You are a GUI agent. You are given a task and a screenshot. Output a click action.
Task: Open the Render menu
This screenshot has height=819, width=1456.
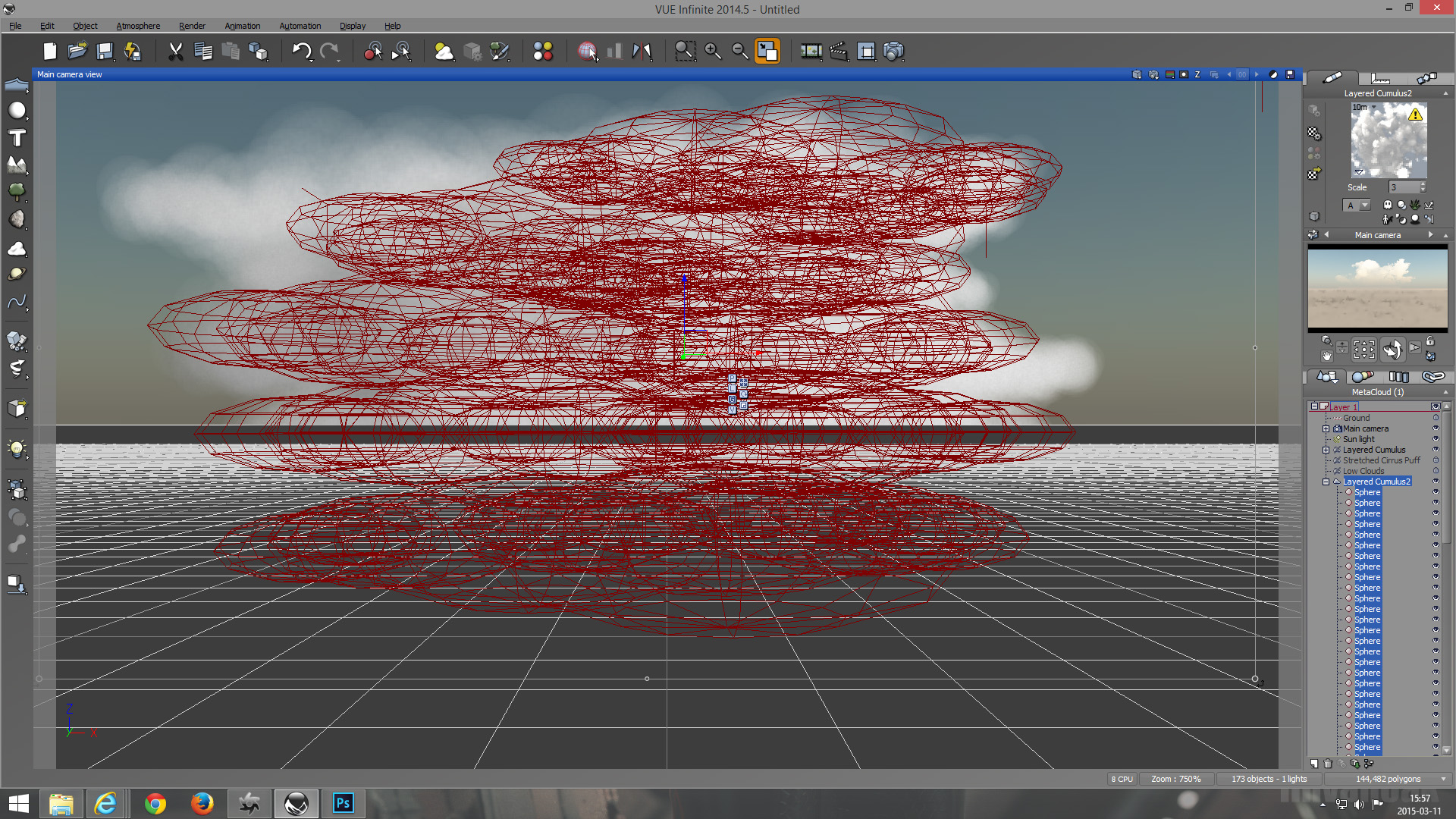(192, 26)
